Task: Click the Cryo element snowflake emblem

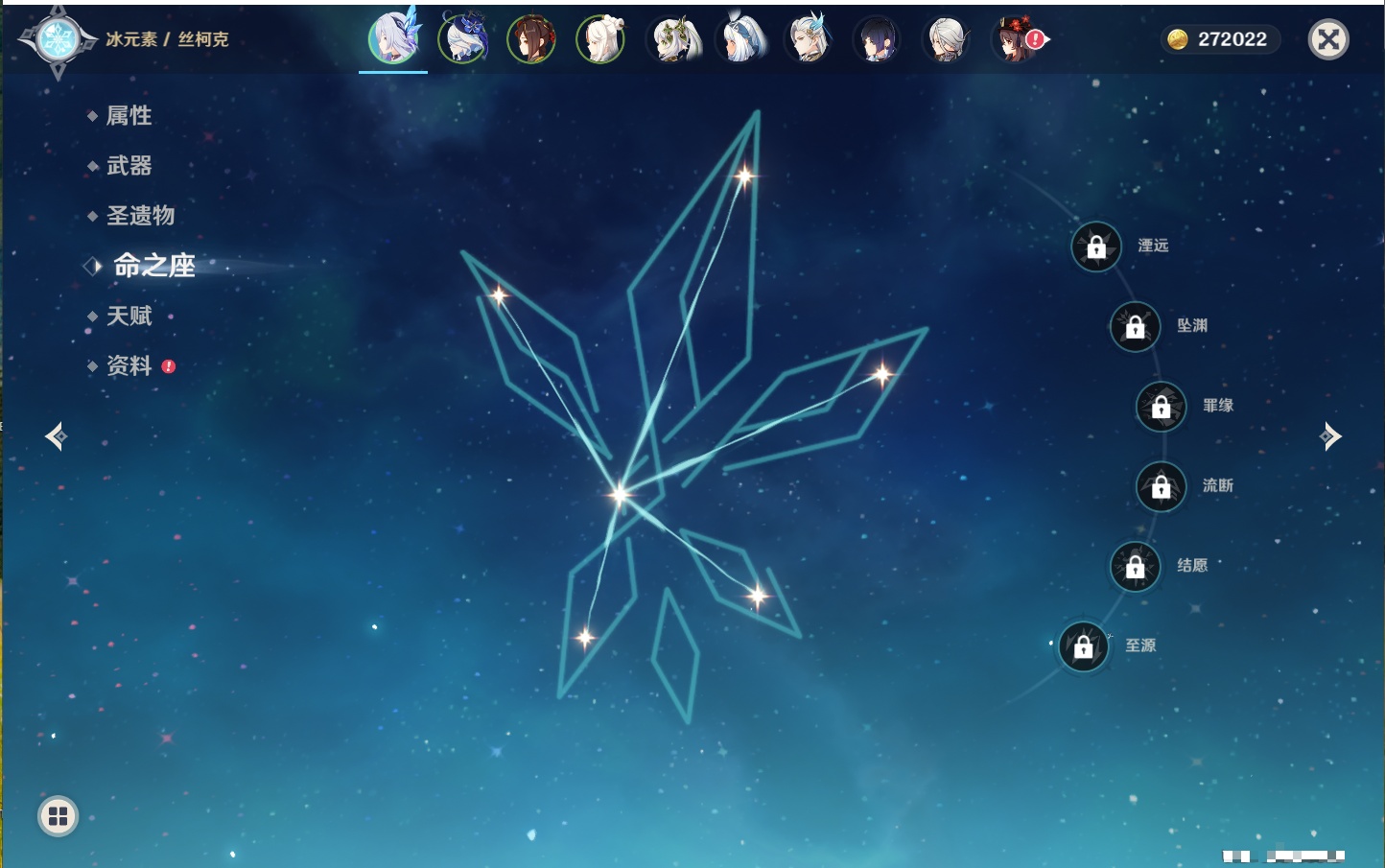Action: click(58, 40)
